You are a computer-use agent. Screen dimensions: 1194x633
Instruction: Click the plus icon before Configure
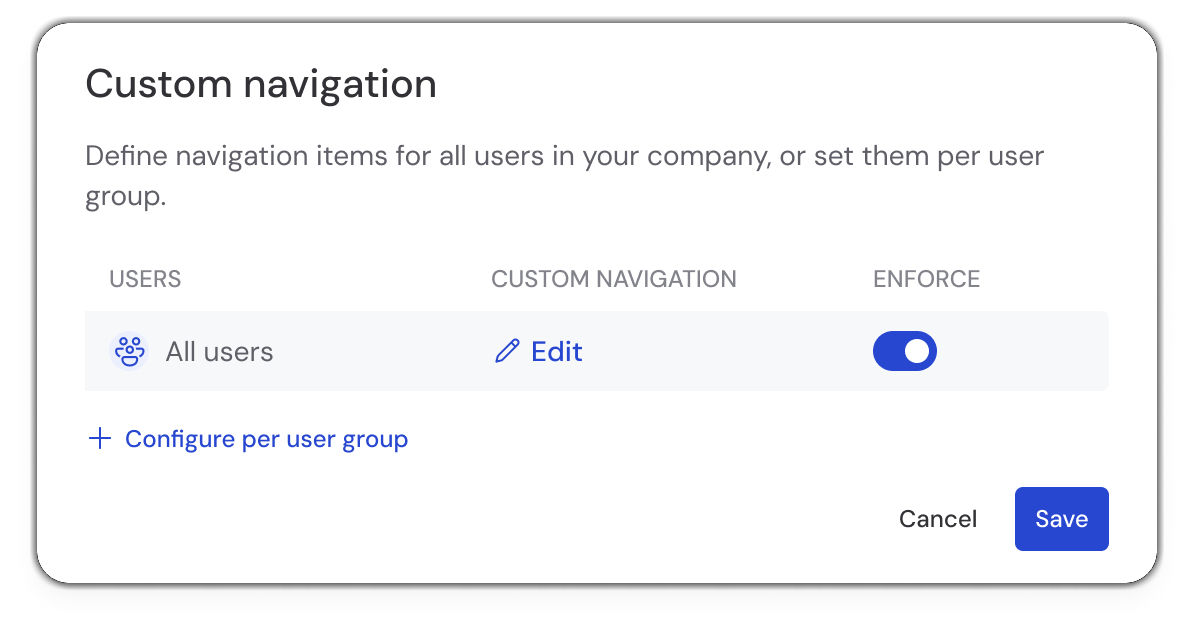99,439
